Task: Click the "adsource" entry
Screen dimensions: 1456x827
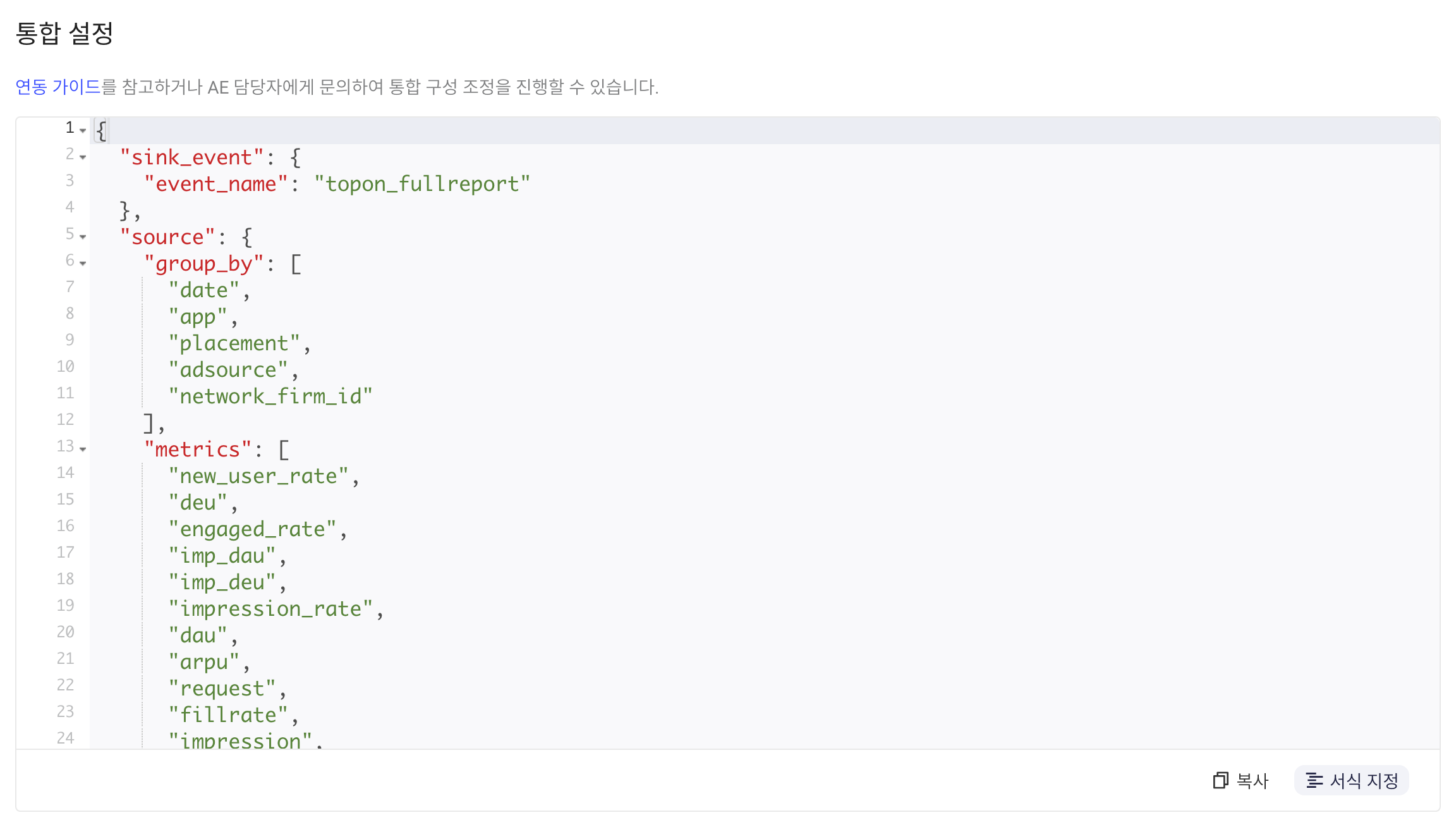Action: [x=228, y=370]
